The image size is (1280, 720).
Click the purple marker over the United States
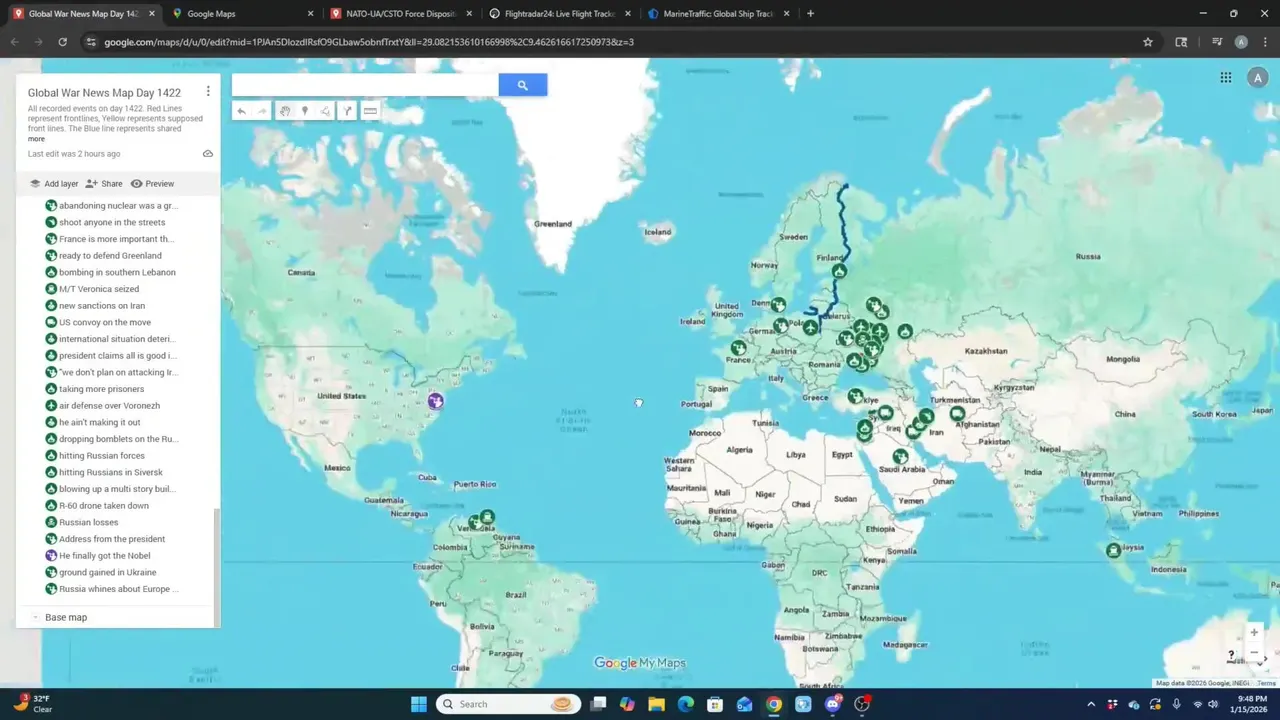tap(435, 401)
